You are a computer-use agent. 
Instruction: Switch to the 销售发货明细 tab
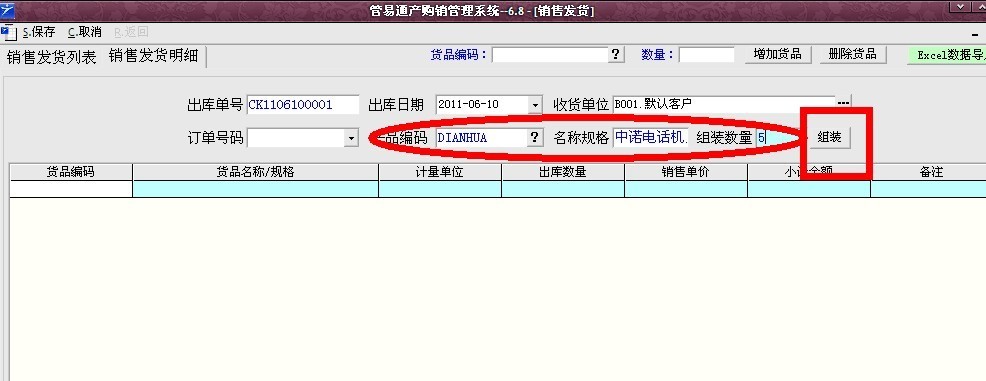coord(153,56)
